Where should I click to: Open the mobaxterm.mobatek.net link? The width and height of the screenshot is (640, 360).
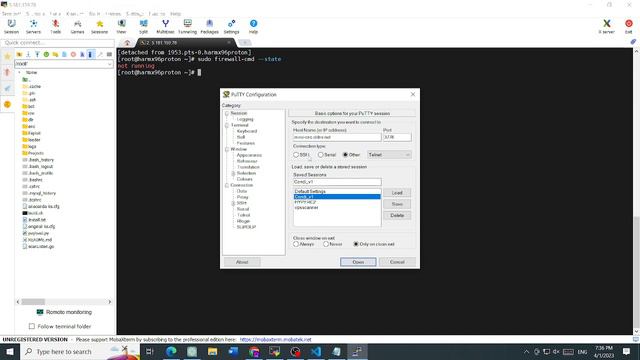tap(276, 340)
